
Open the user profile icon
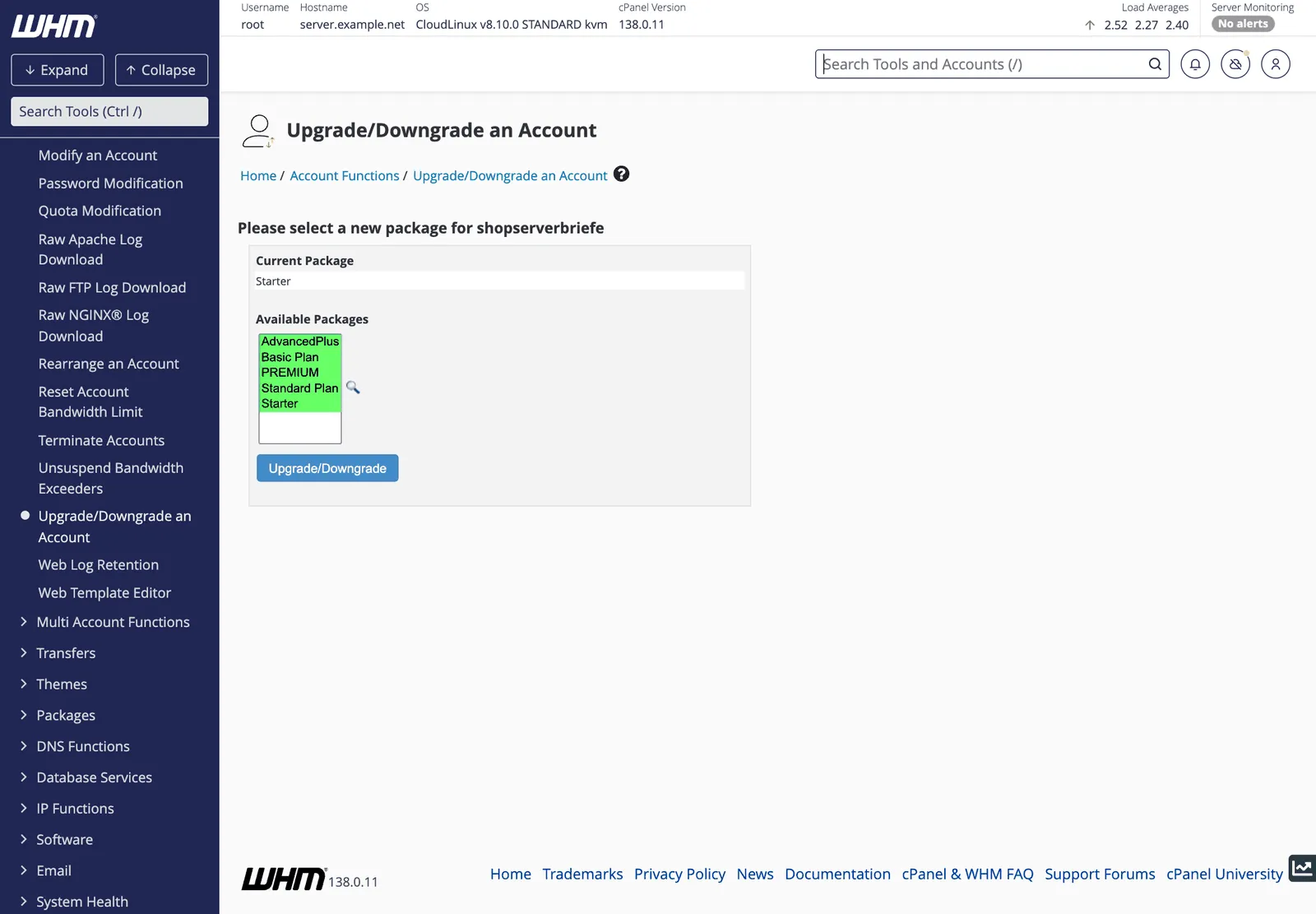click(1276, 64)
